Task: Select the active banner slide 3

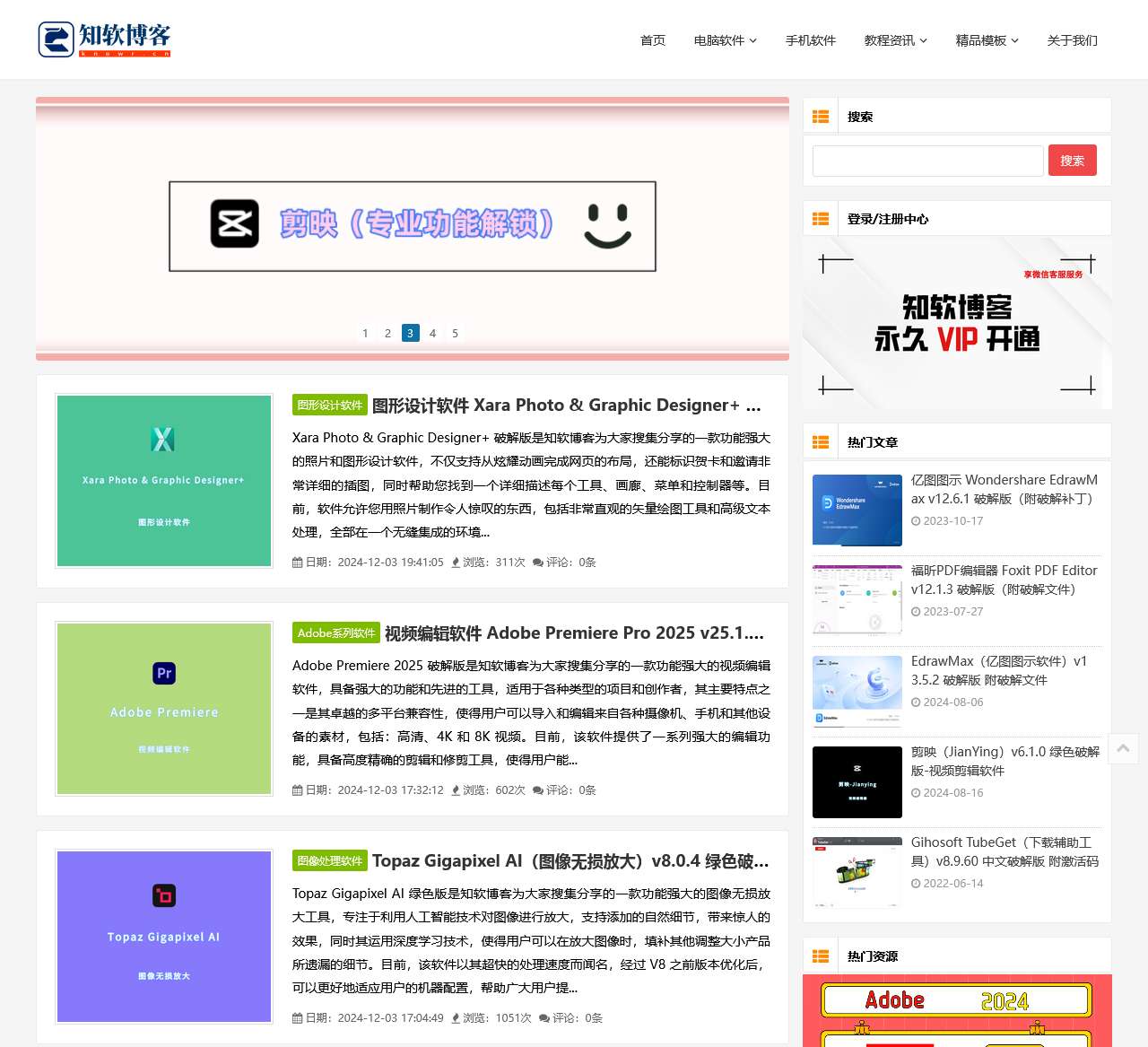Action: [x=411, y=333]
